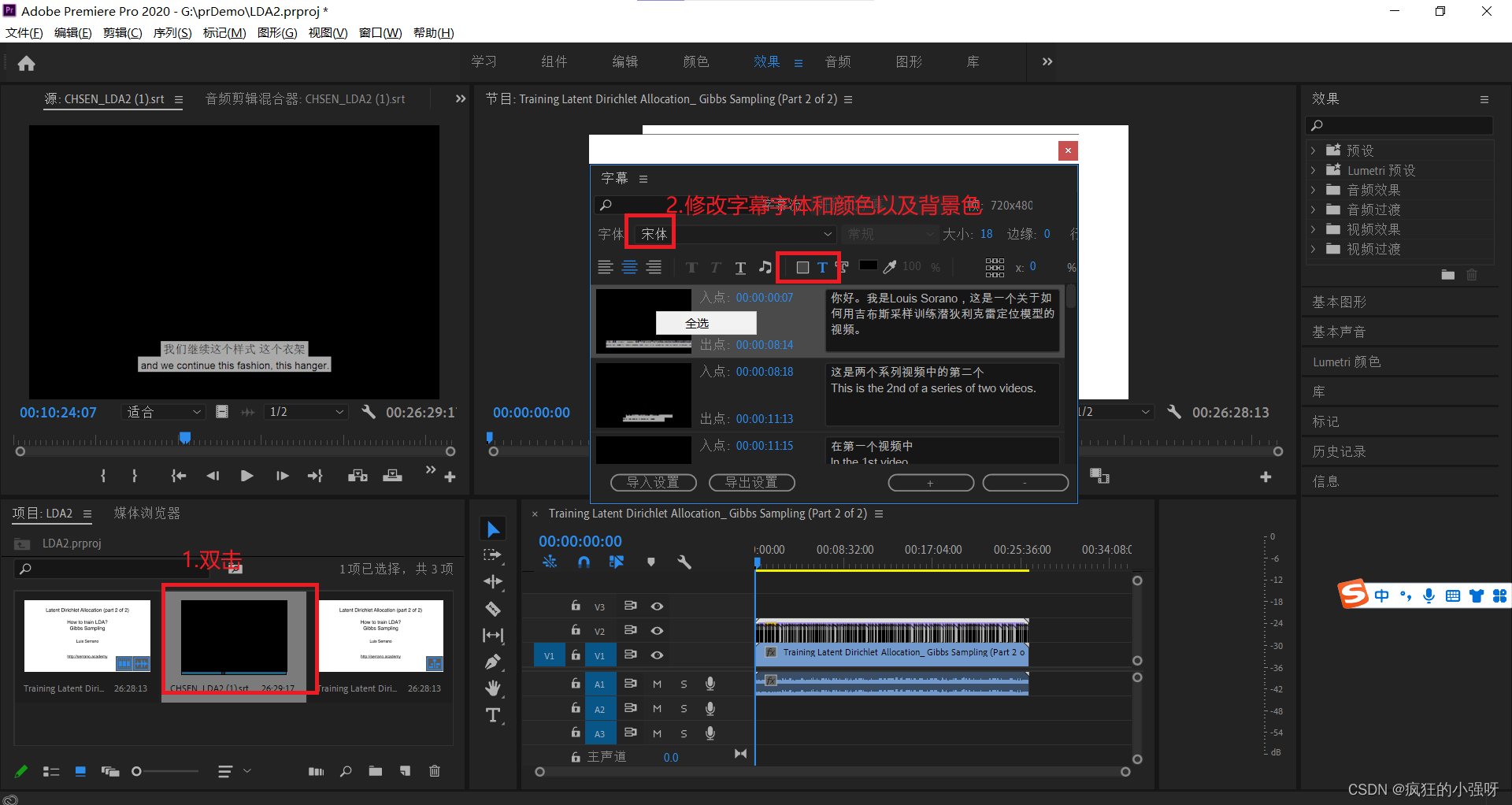The width and height of the screenshot is (1512, 805).
Task: Open the 文件(F) menu
Action: 24,32
